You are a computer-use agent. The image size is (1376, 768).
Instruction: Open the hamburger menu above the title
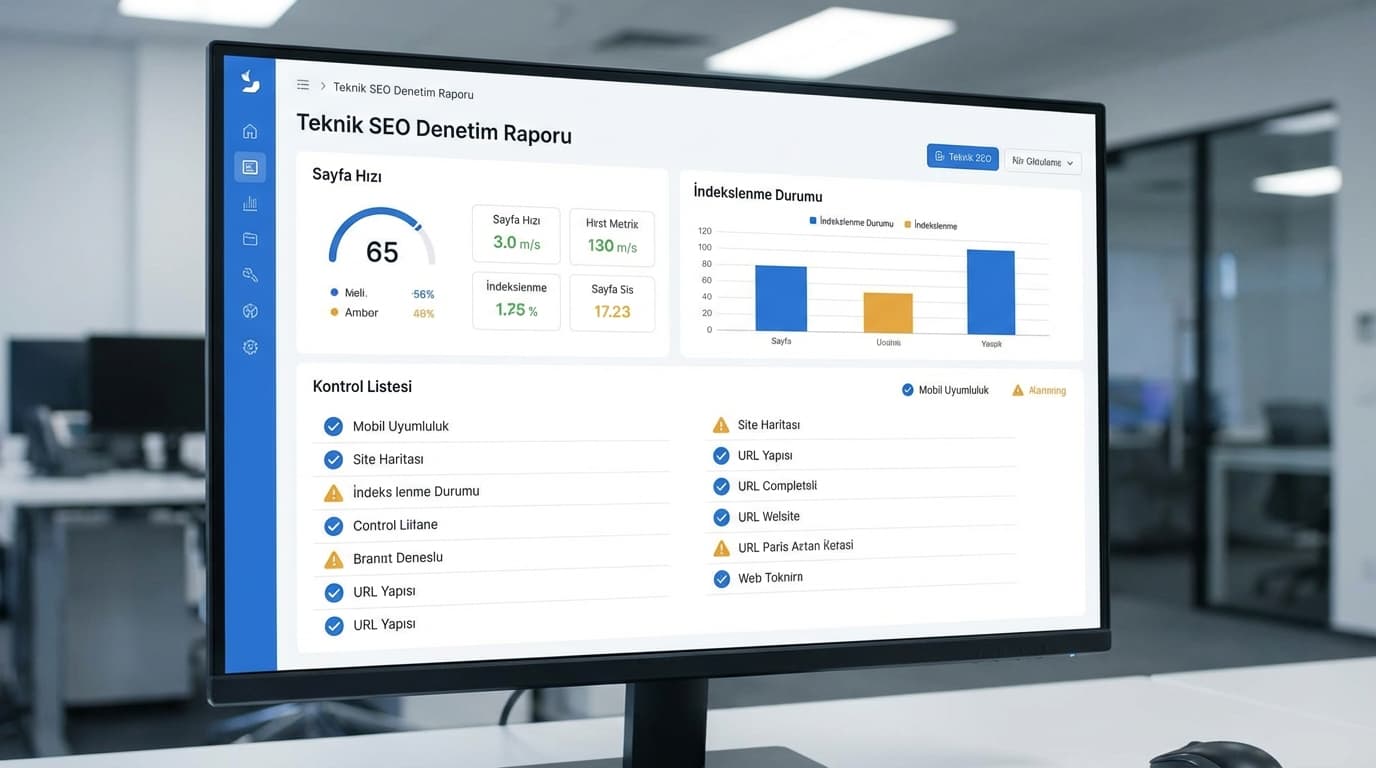303,84
